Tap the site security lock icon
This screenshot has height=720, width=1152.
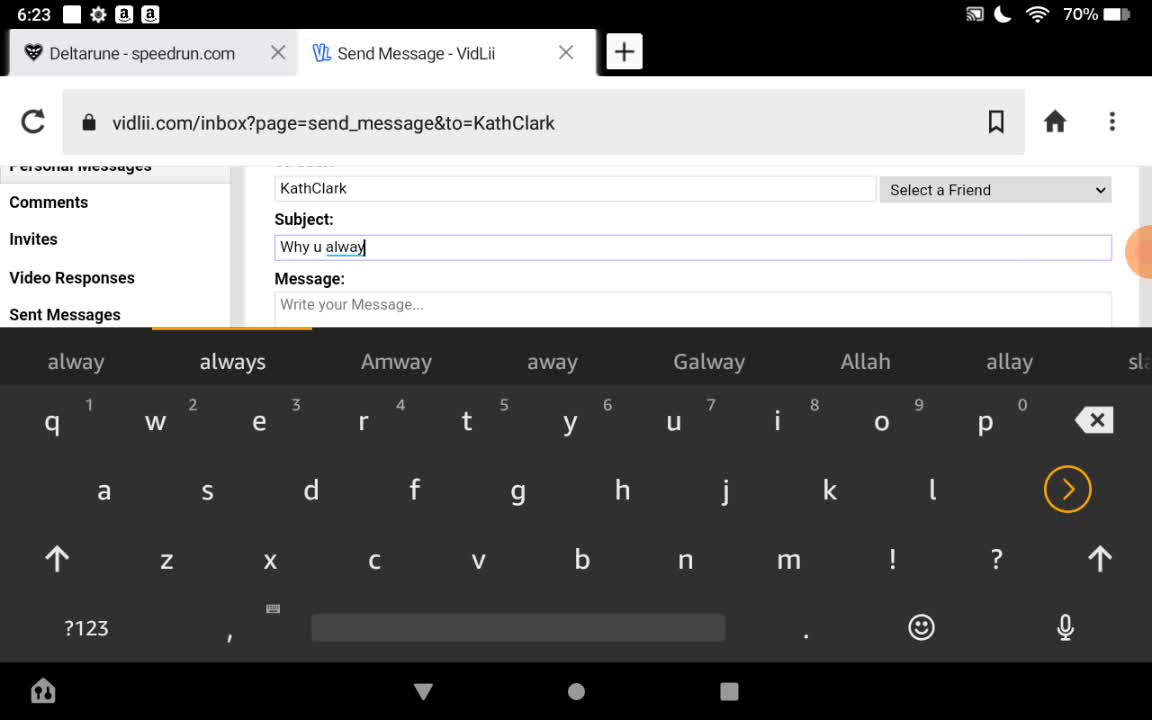click(x=89, y=122)
